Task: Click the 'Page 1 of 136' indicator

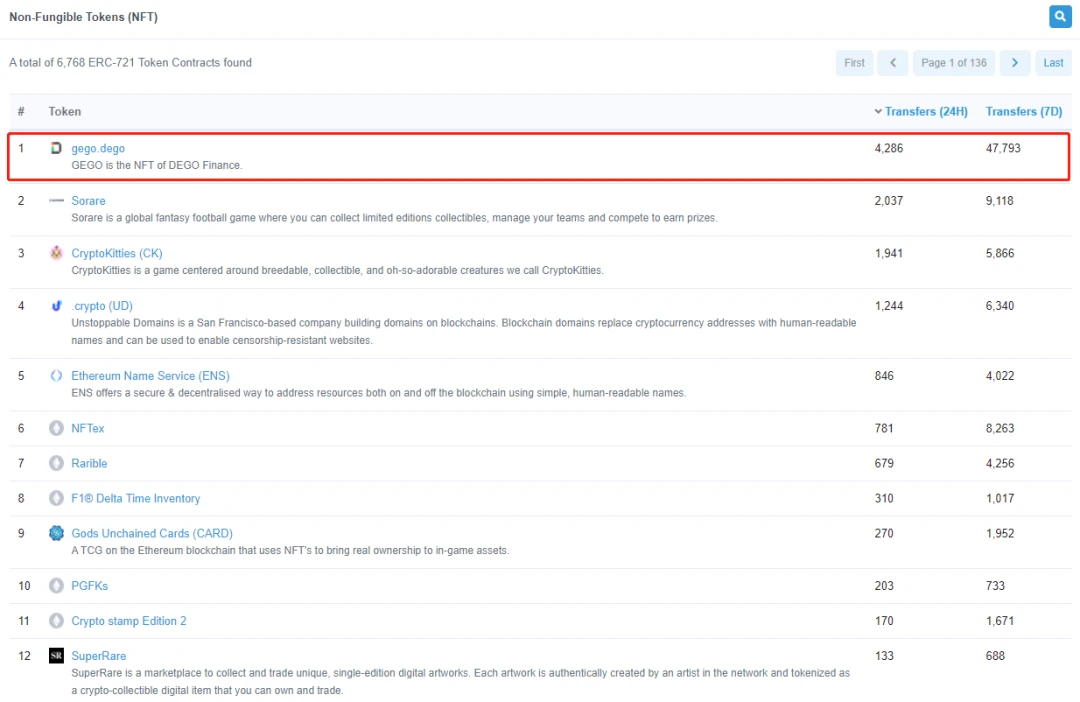Action: click(953, 63)
